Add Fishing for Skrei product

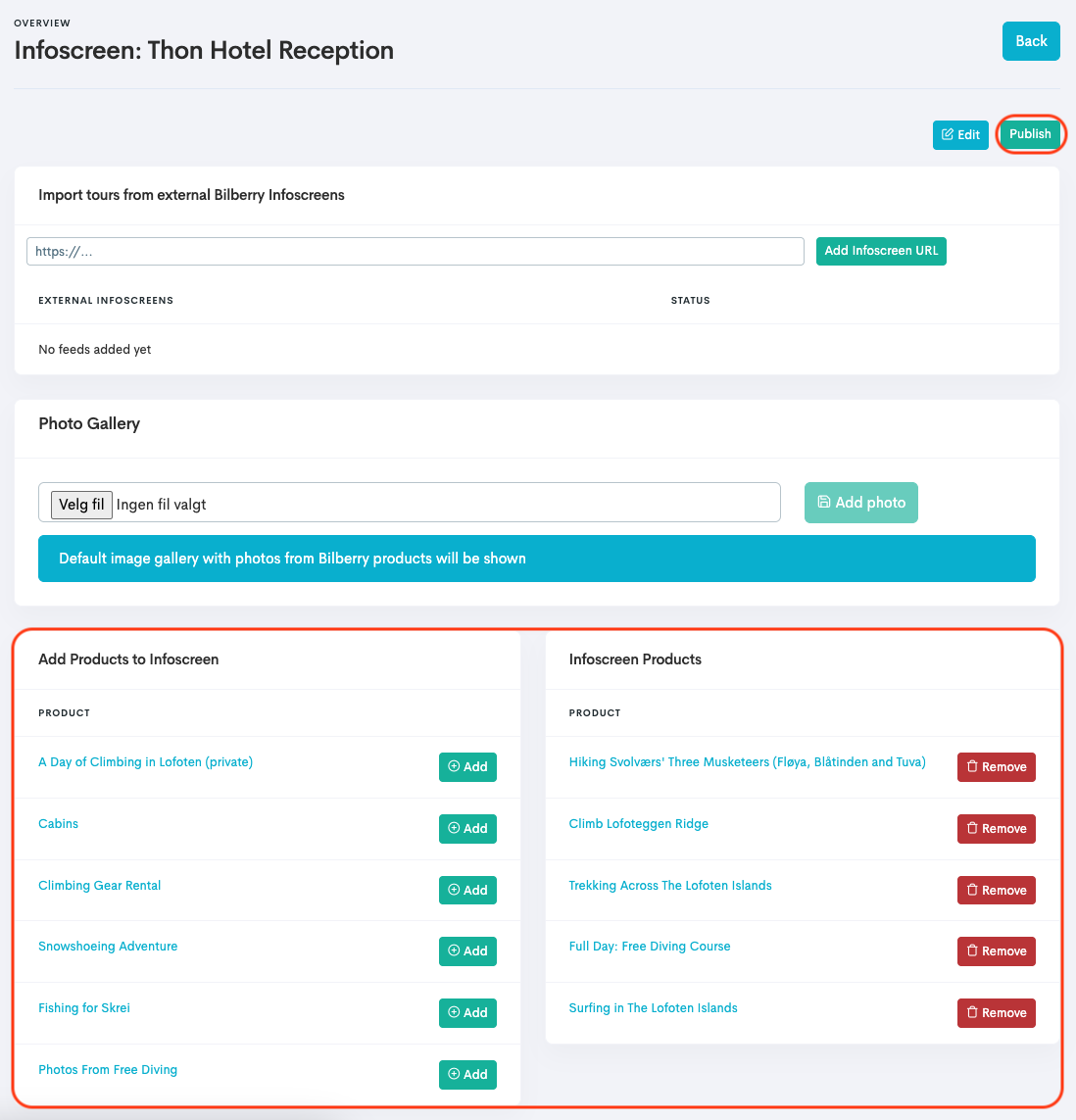coord(467,1013)
